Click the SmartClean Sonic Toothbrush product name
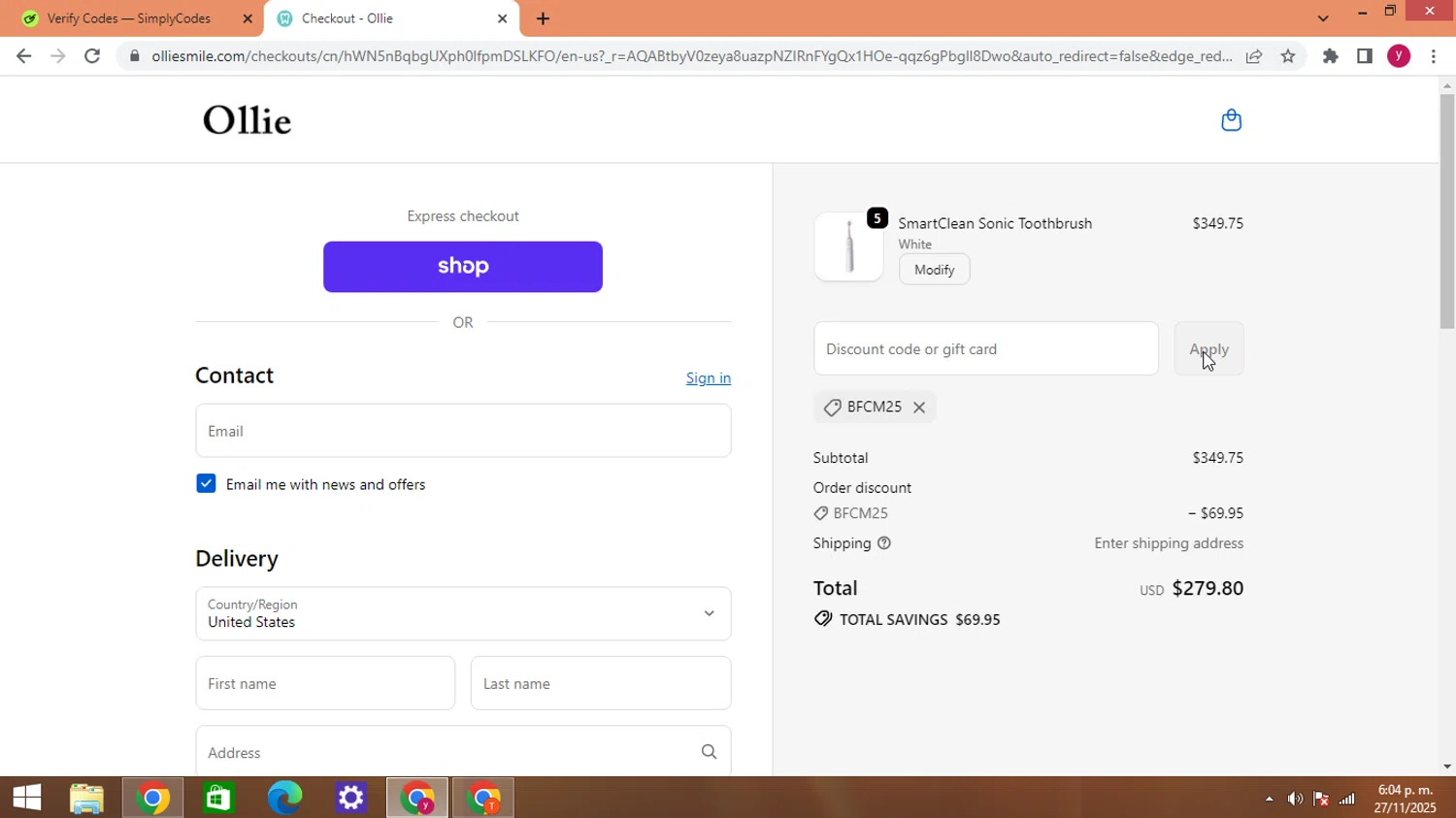This screenshot has width=1456, height=818. (x=995, y=223)
